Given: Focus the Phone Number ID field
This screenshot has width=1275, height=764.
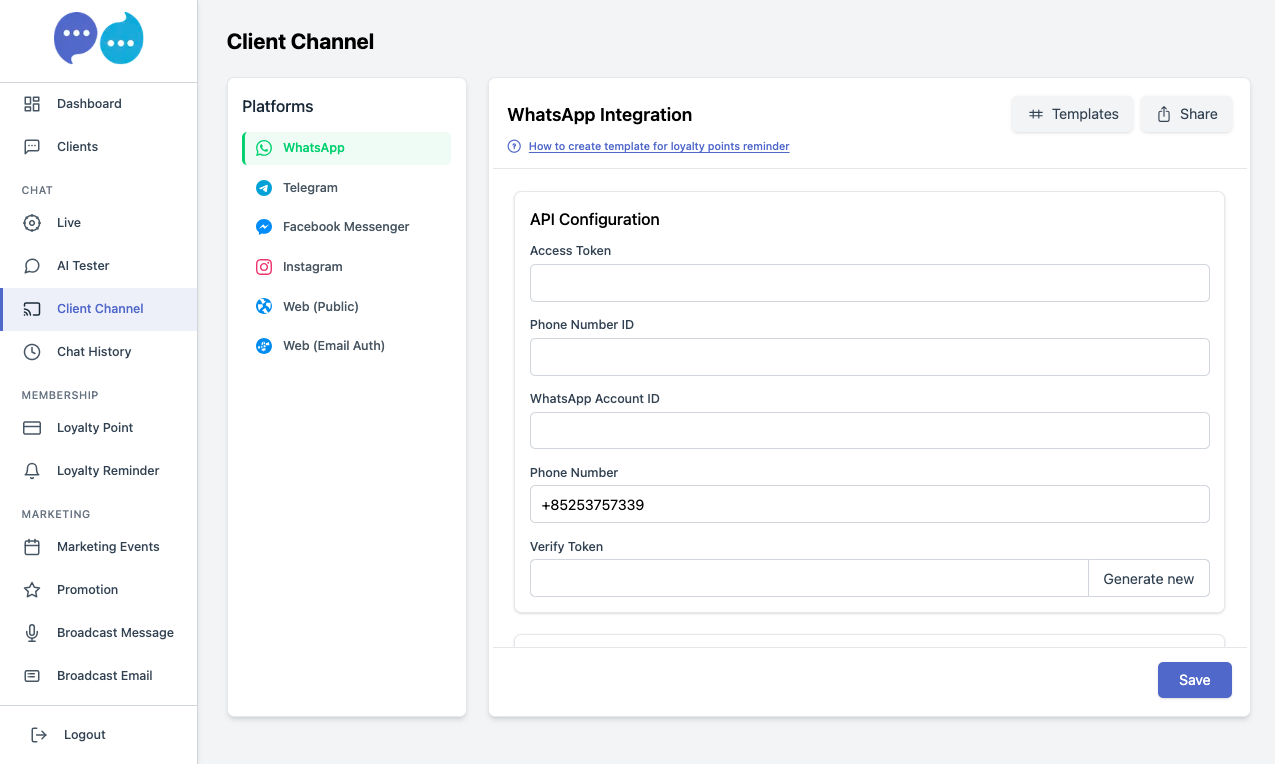Looking at the screenshot, I should coord(870,357).
